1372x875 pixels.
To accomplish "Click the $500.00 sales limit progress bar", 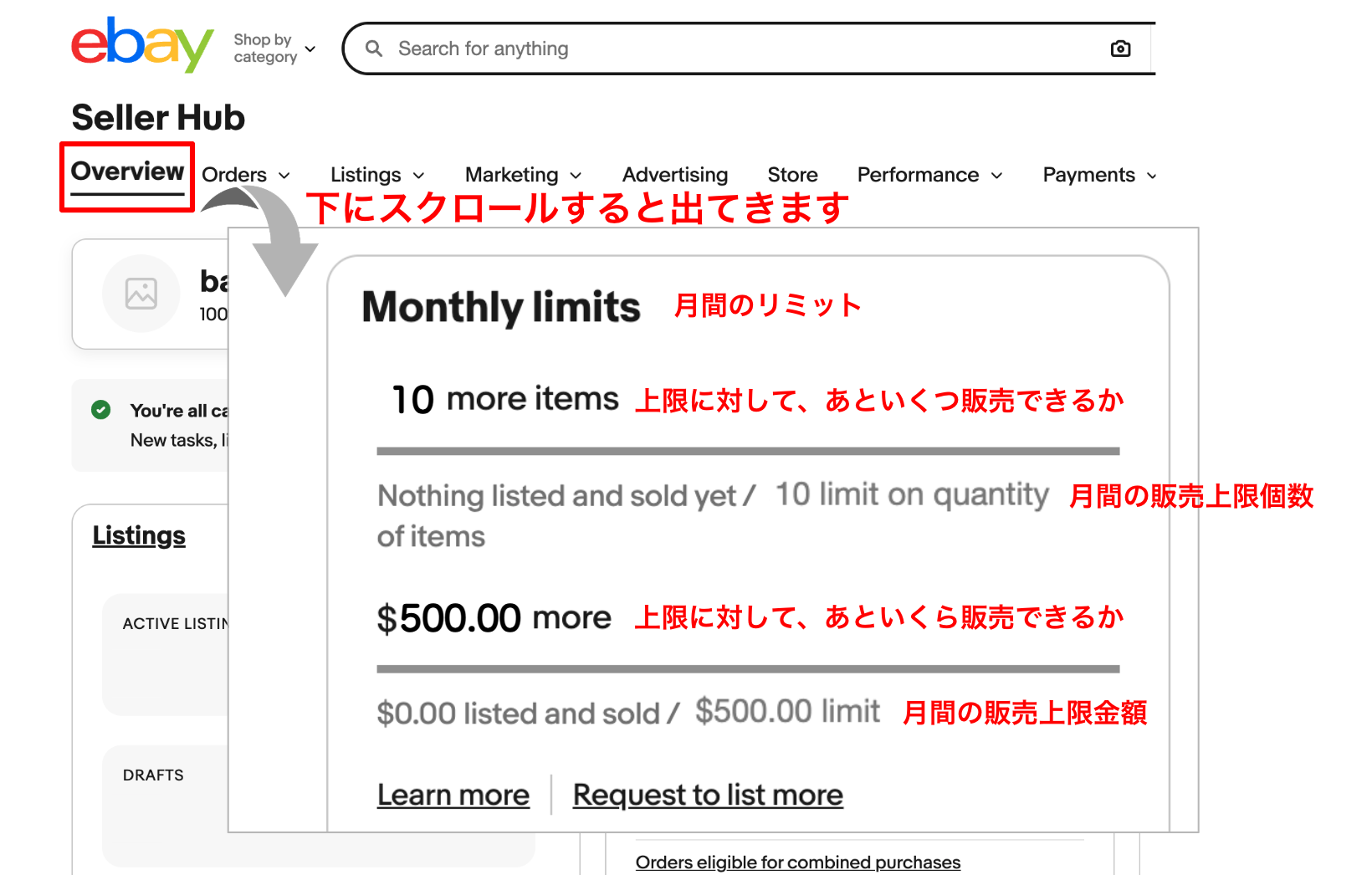I will [x=748, y=669].
